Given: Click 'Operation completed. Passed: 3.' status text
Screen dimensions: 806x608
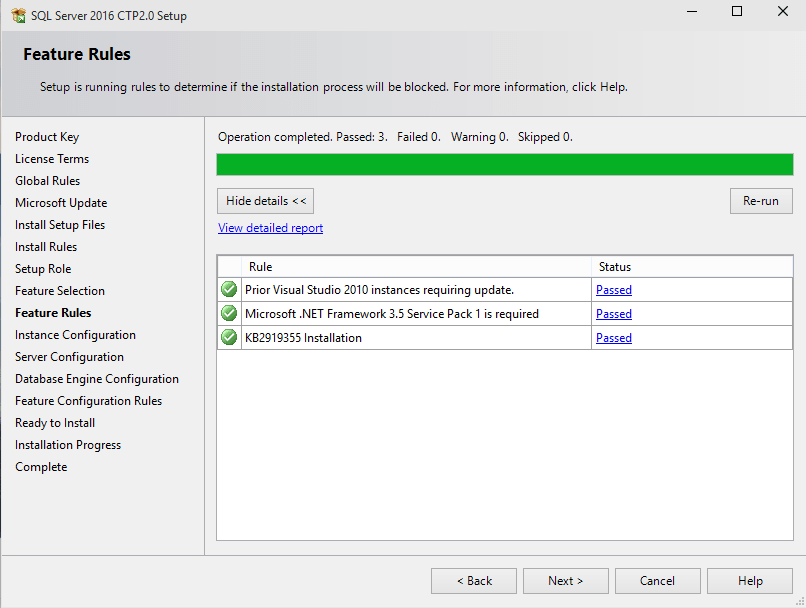Looking at the screenshot, I should [303, 137].
